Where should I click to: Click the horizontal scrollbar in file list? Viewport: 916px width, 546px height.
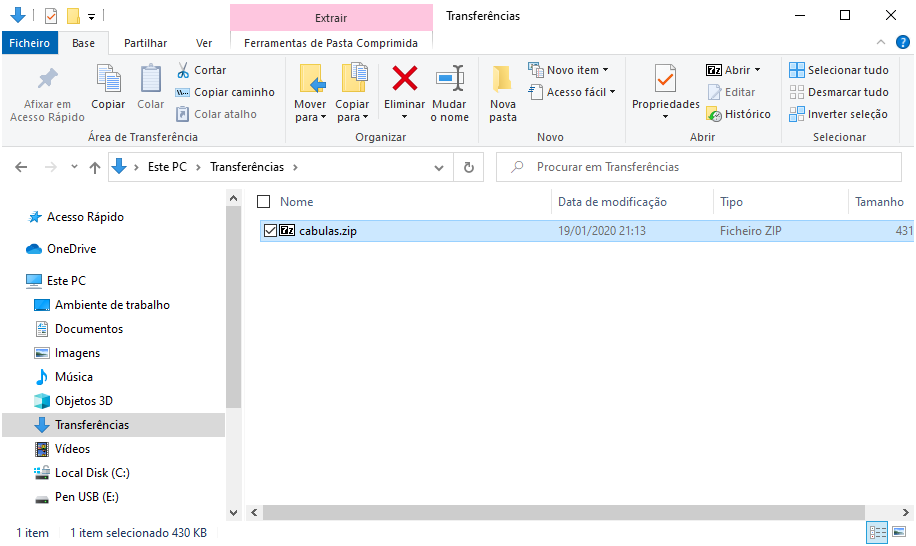coord(563,513)
